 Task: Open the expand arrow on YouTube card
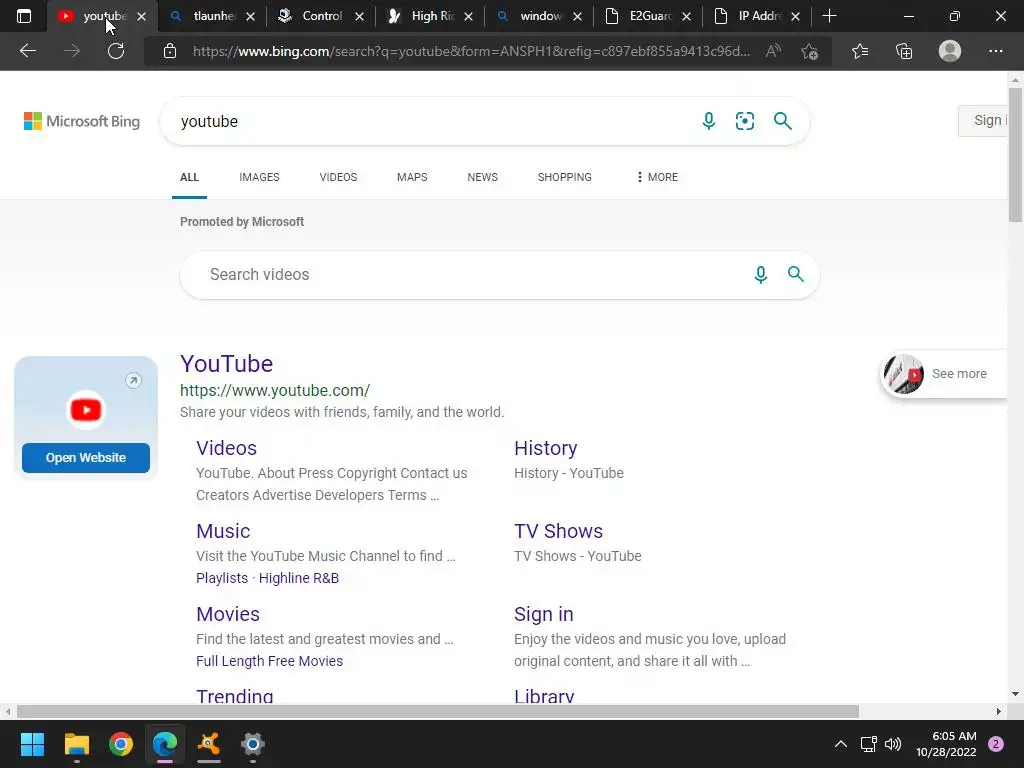133,381
